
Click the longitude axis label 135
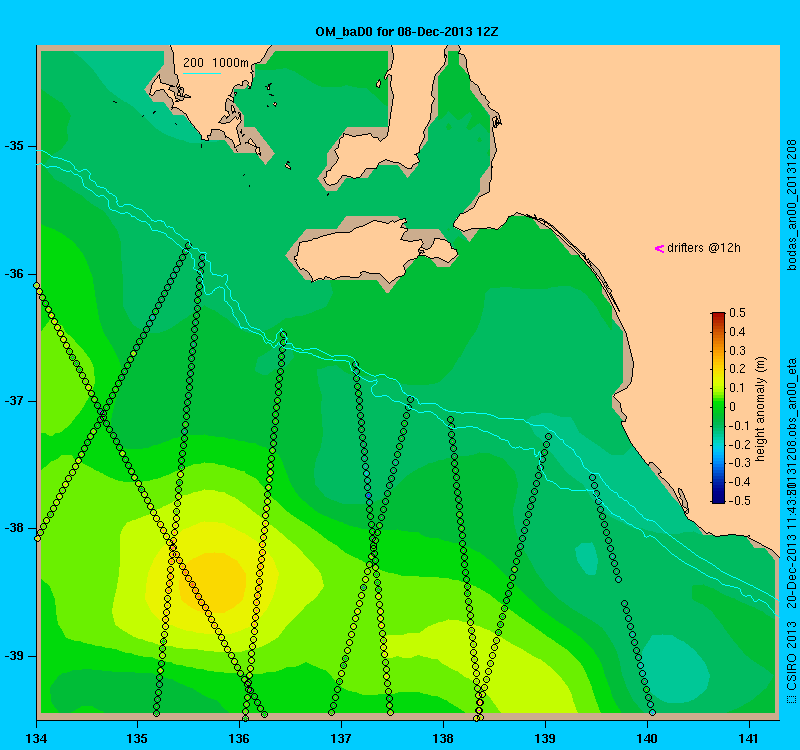coord(138,738)
